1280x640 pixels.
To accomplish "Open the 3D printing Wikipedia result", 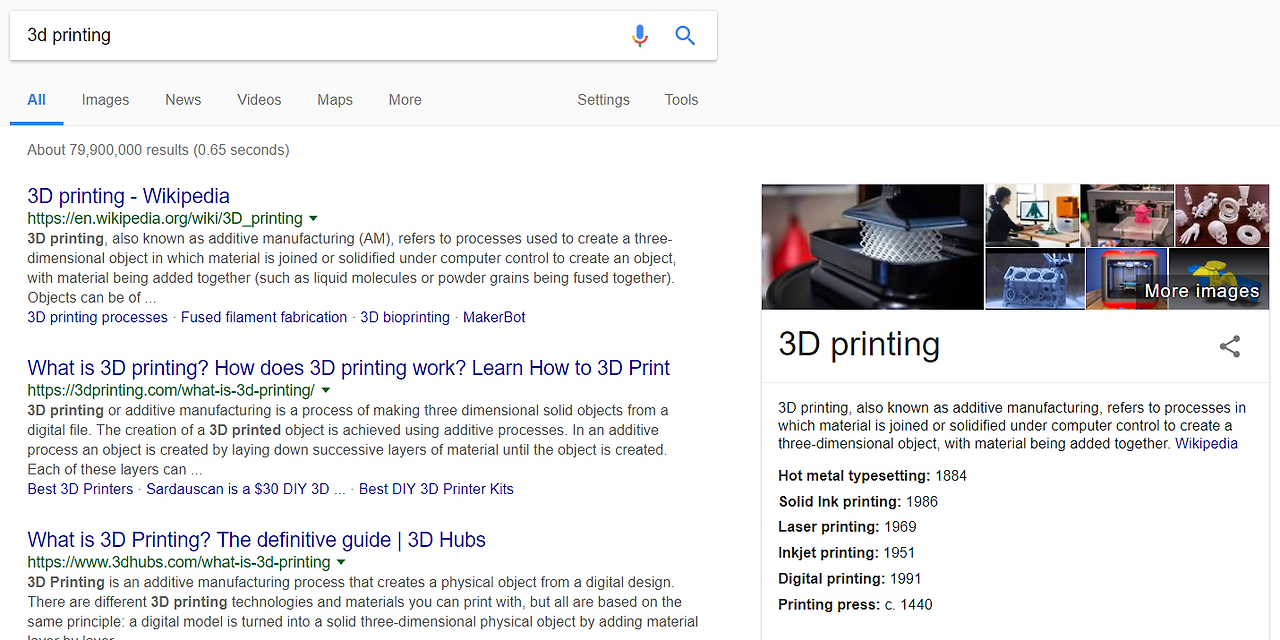I will click(x=128, y=195).
